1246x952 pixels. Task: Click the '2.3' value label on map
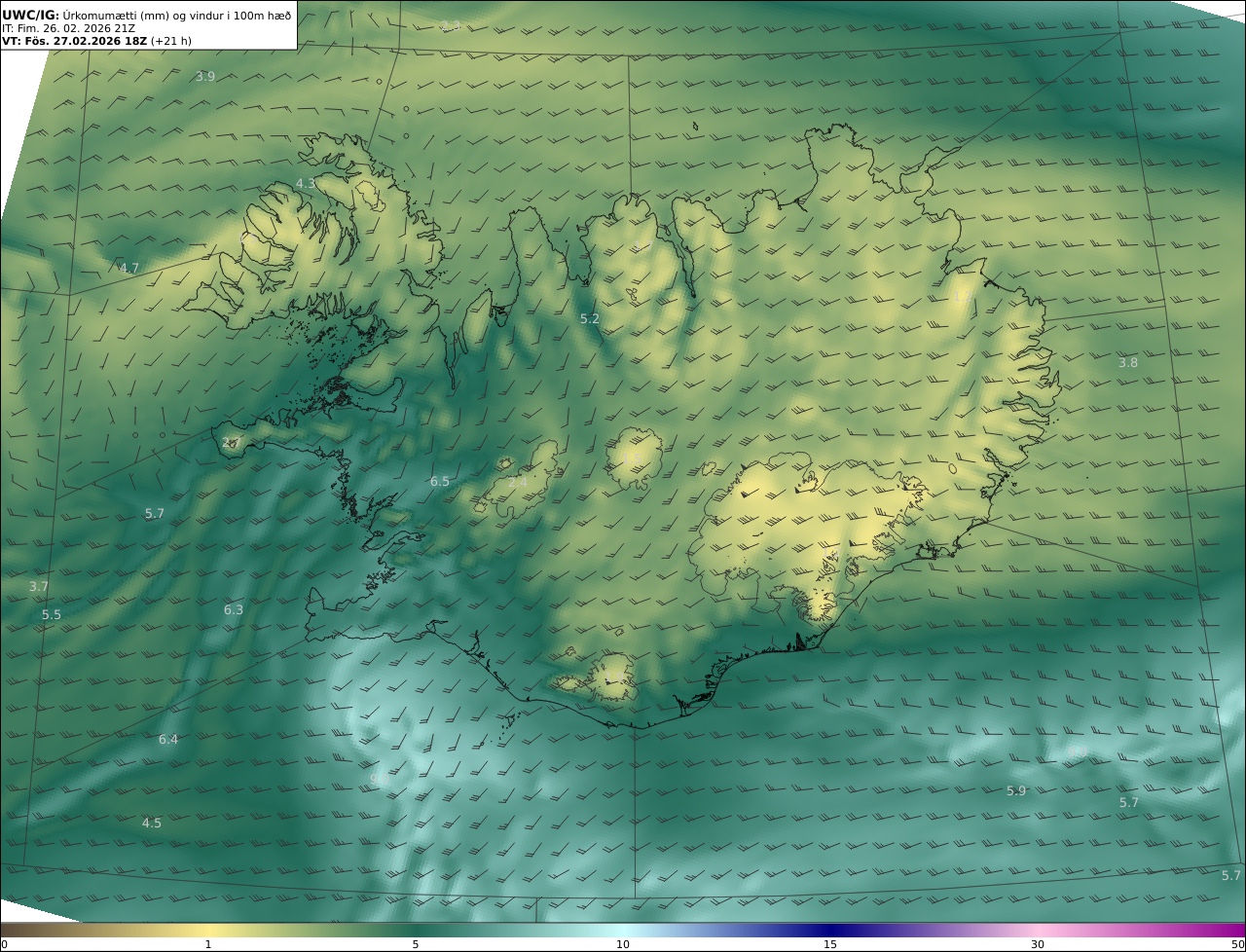pos(450,25)
